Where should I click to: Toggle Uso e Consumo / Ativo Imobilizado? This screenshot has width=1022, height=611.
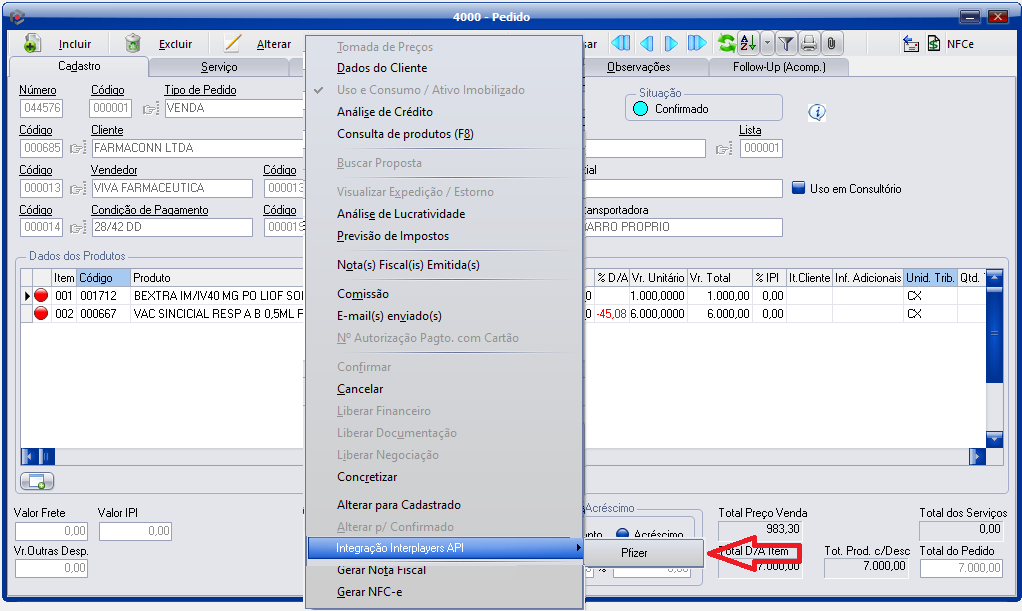coord(430,90)
